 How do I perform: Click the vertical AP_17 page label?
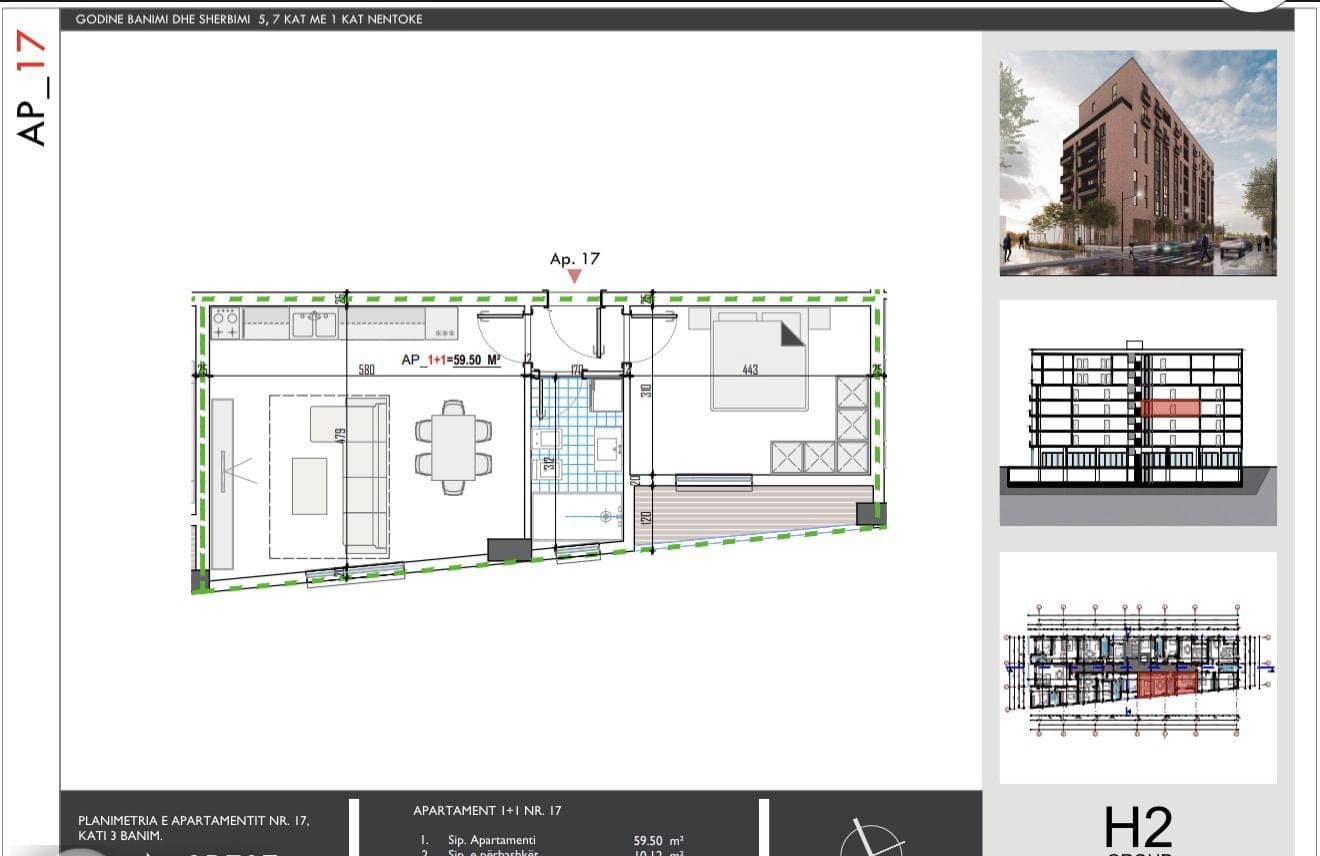pyautogui.click(x=32, y=87)
